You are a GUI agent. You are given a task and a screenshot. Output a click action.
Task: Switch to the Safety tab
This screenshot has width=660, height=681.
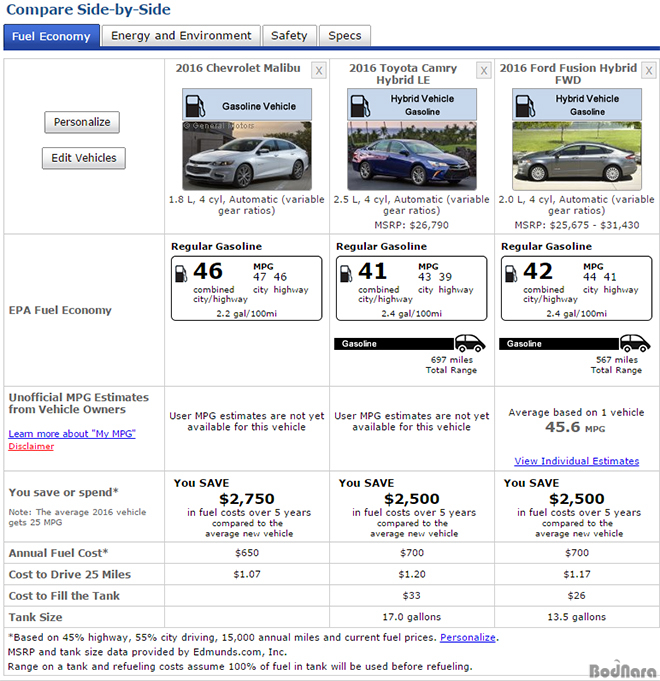[289, 36]
